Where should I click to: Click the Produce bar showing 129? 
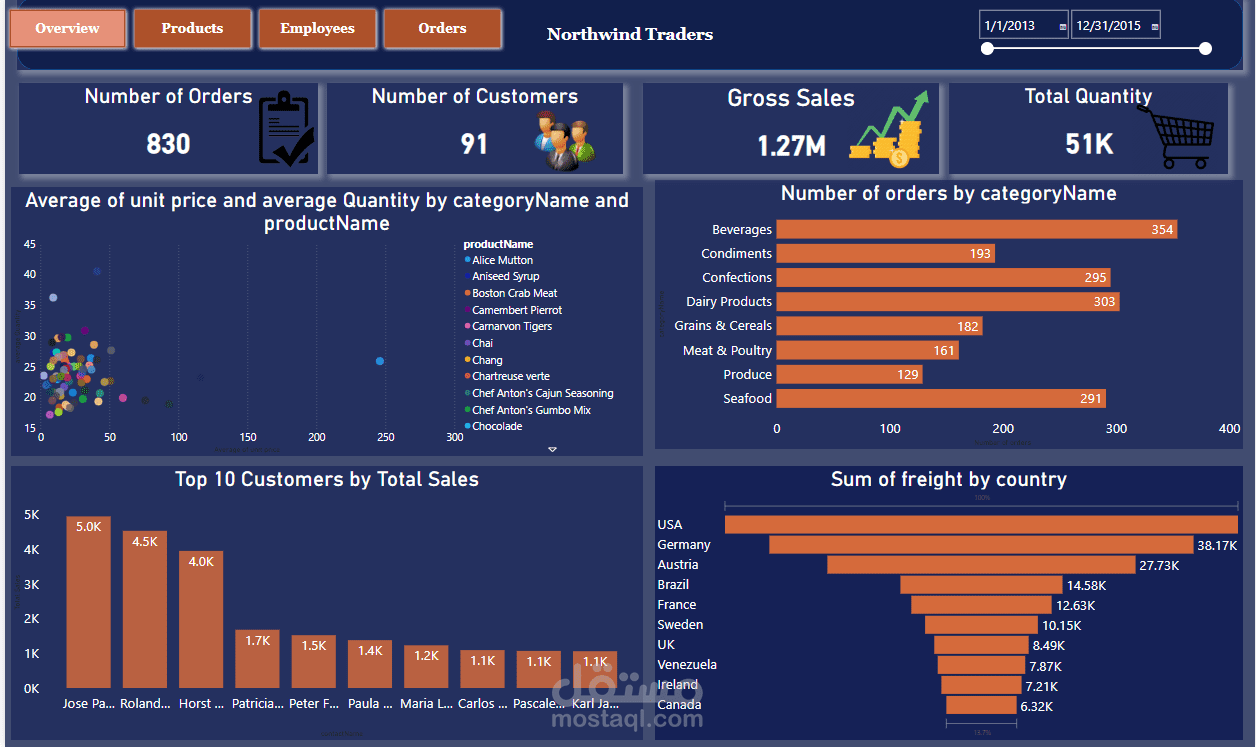pyautogui.click(x=850, y=374)
